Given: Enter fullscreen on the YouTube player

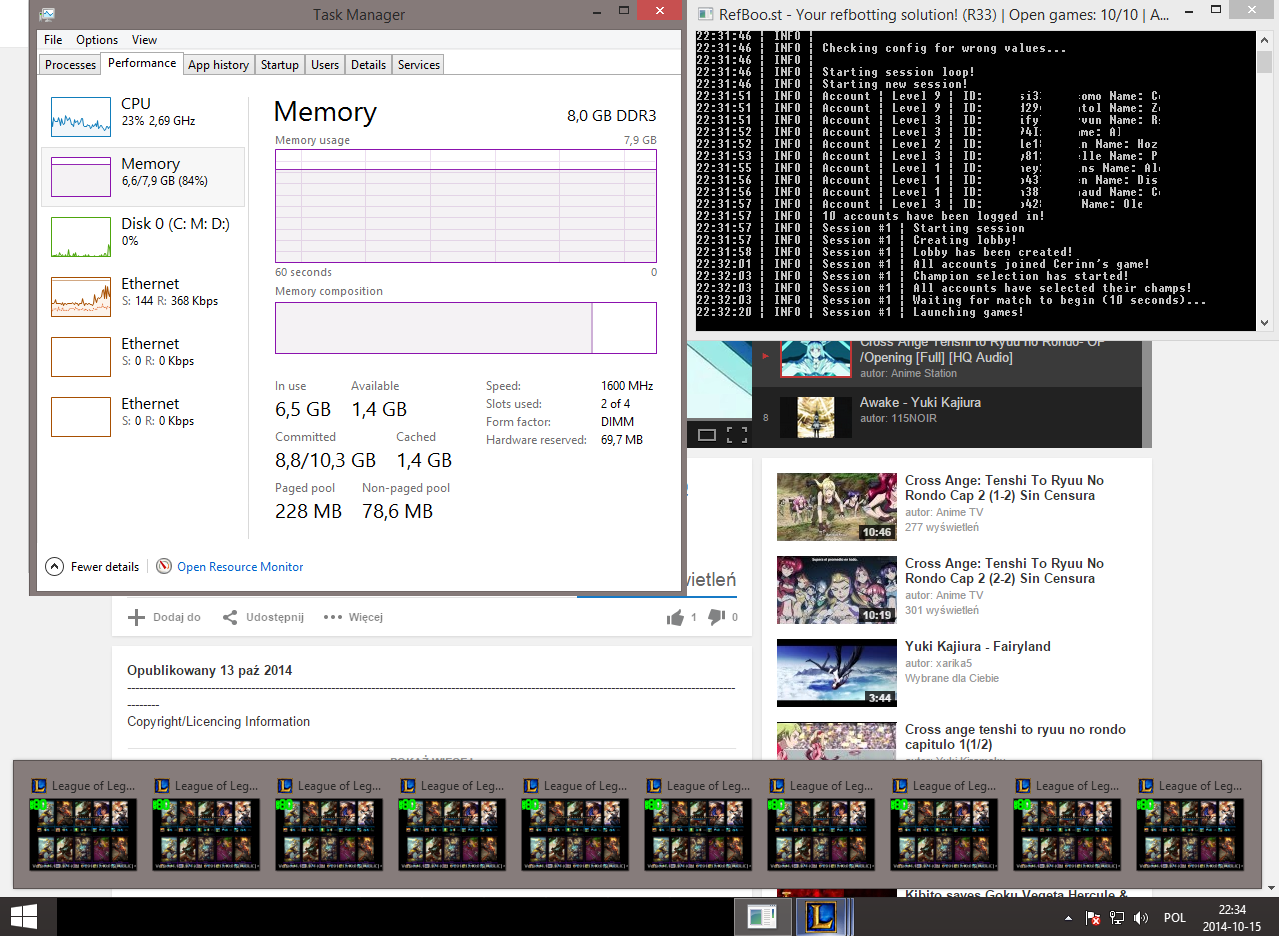Looking at the screenshot, I should 737,434.
